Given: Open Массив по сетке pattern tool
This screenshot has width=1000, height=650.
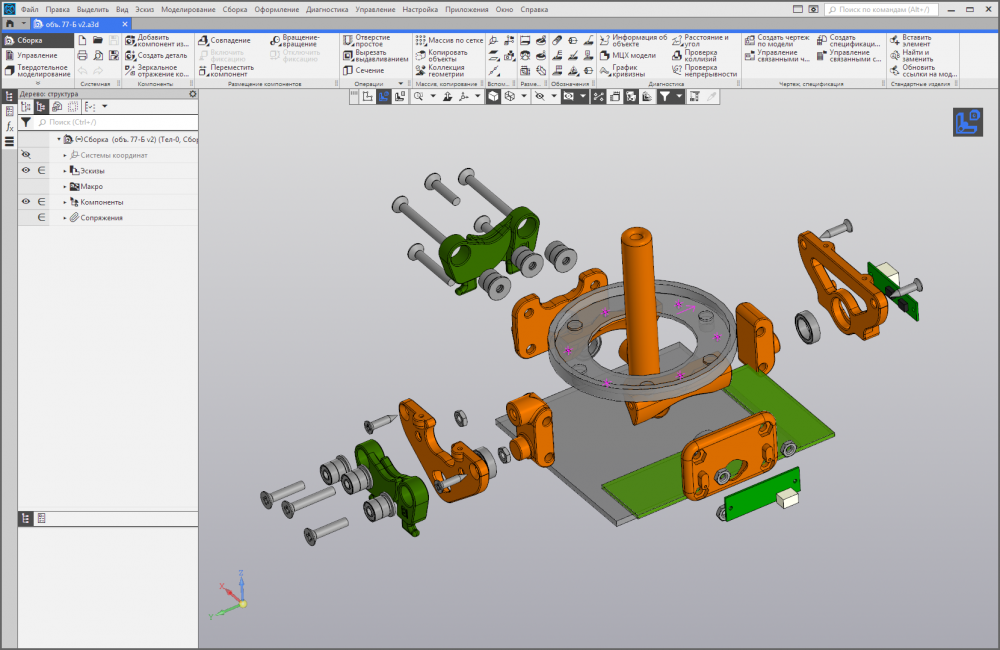Looking at the screenshot, I should [456, 40].
